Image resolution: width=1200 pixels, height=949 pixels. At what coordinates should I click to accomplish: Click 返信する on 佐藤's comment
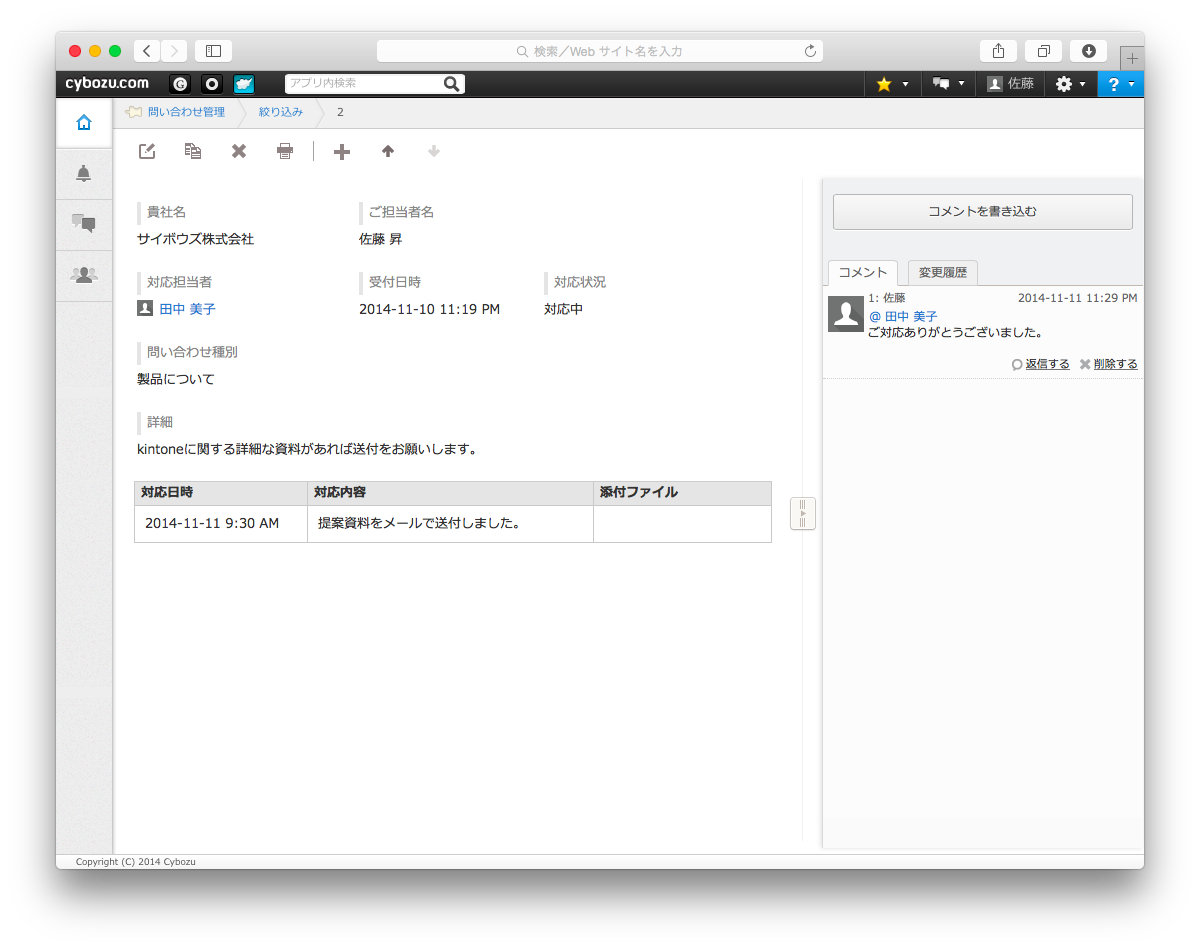[1047, 364]
